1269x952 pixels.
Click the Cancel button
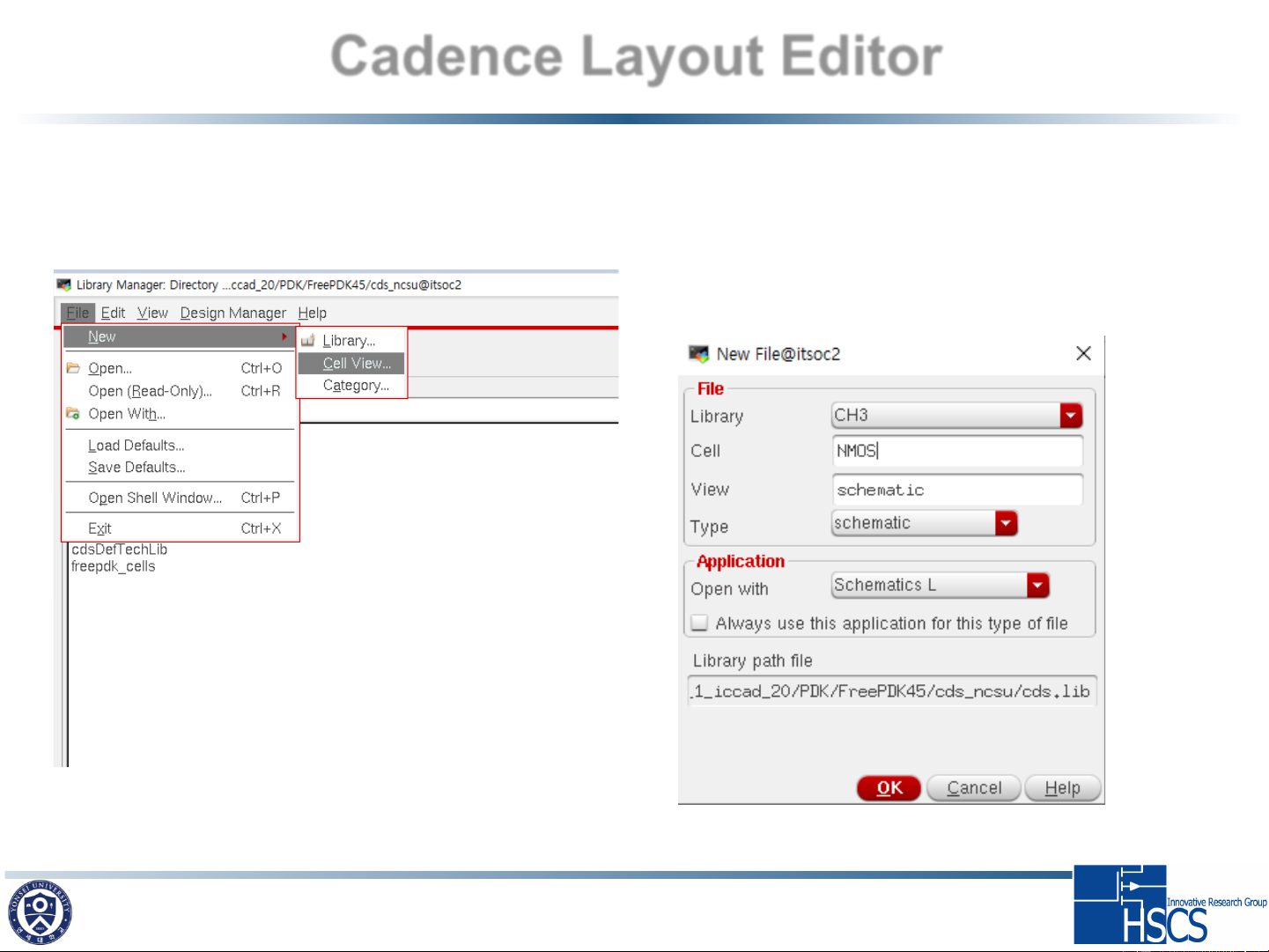tap(973, 788)
